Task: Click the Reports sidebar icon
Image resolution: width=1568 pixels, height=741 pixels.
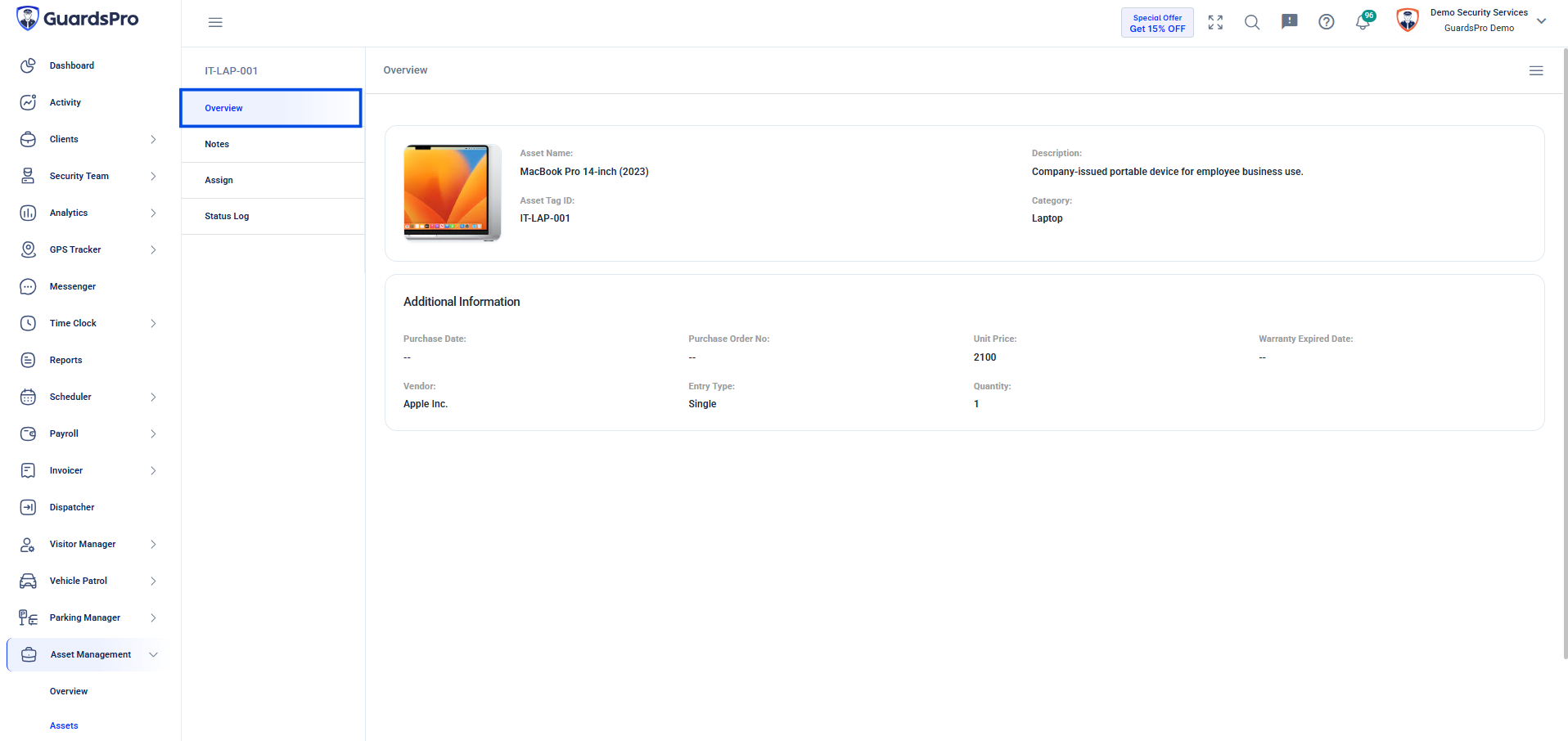Action: click(28, 360)
